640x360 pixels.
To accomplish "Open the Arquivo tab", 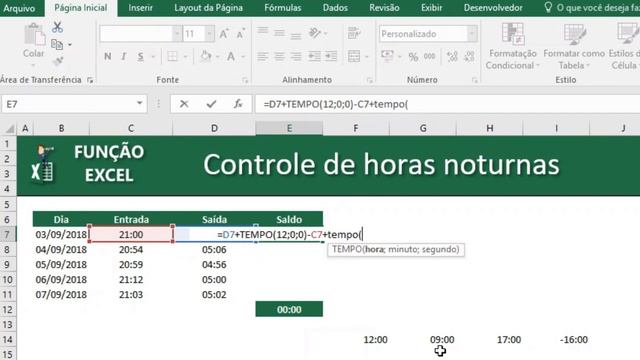I will pyautogui.click(x=19, y=8).
